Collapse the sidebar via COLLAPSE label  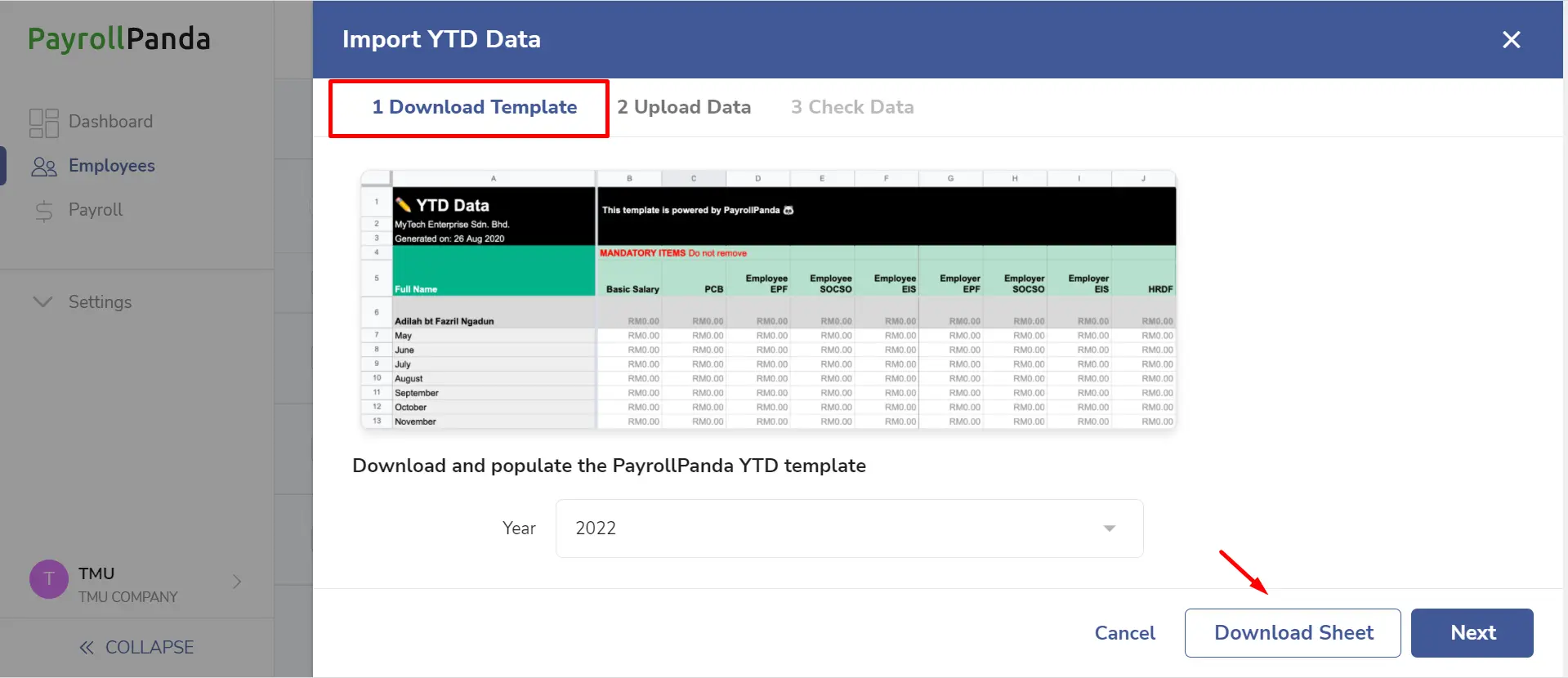pos(150,648)
